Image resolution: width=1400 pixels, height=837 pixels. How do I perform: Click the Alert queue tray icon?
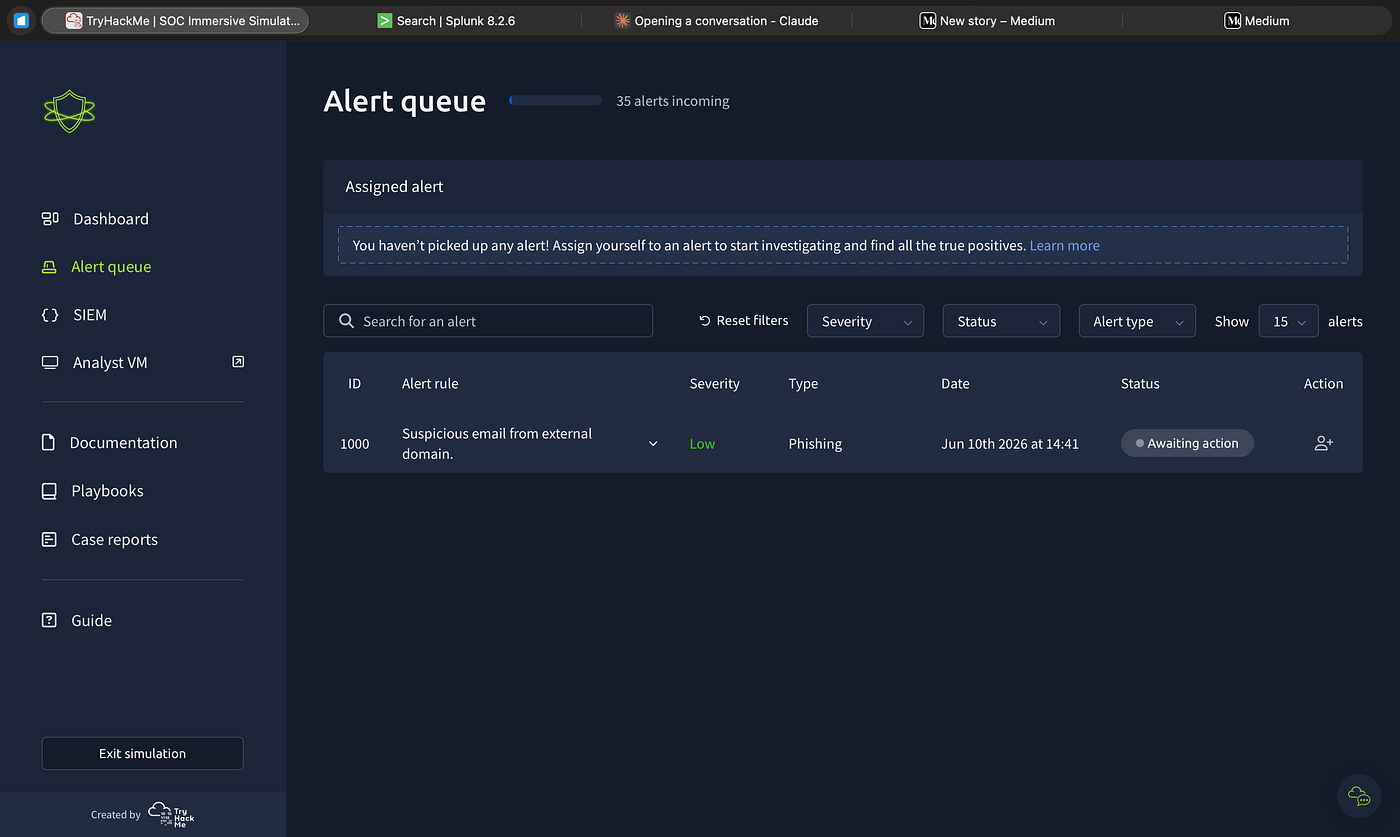click(49, 267)
